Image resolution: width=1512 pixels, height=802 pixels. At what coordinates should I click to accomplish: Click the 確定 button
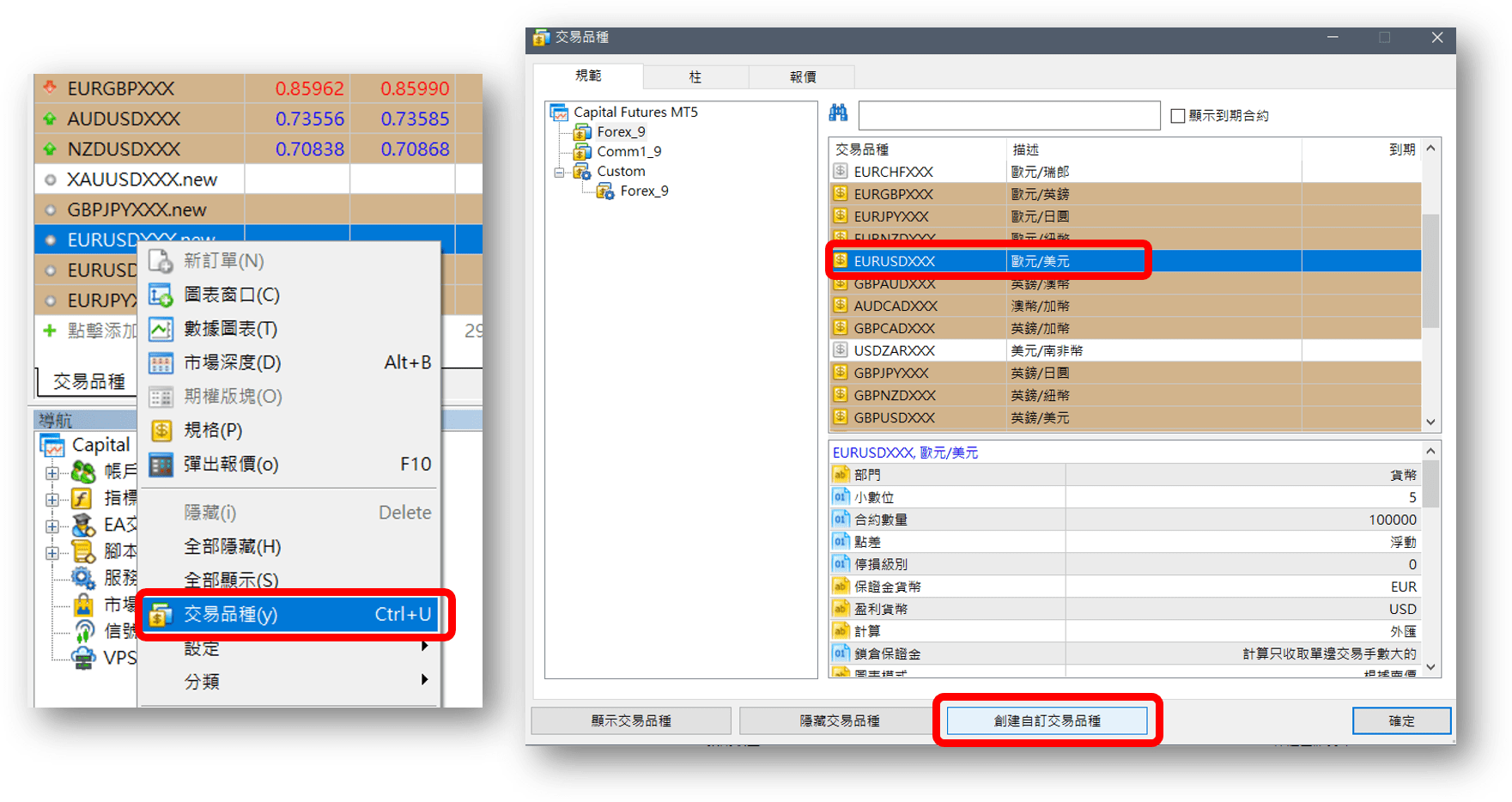(x=1401, y=720)
